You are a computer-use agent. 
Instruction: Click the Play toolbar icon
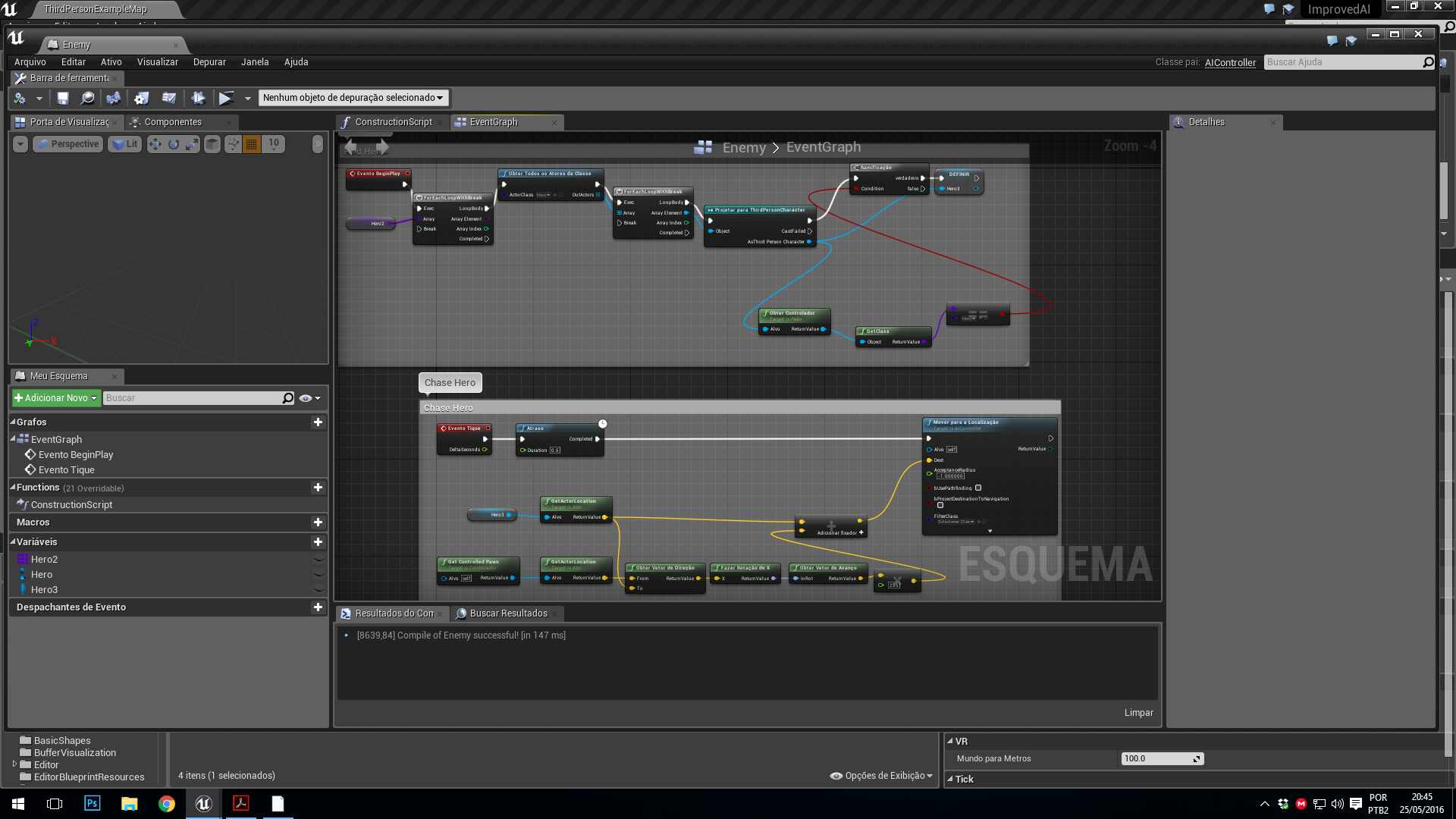pos(226,98)
